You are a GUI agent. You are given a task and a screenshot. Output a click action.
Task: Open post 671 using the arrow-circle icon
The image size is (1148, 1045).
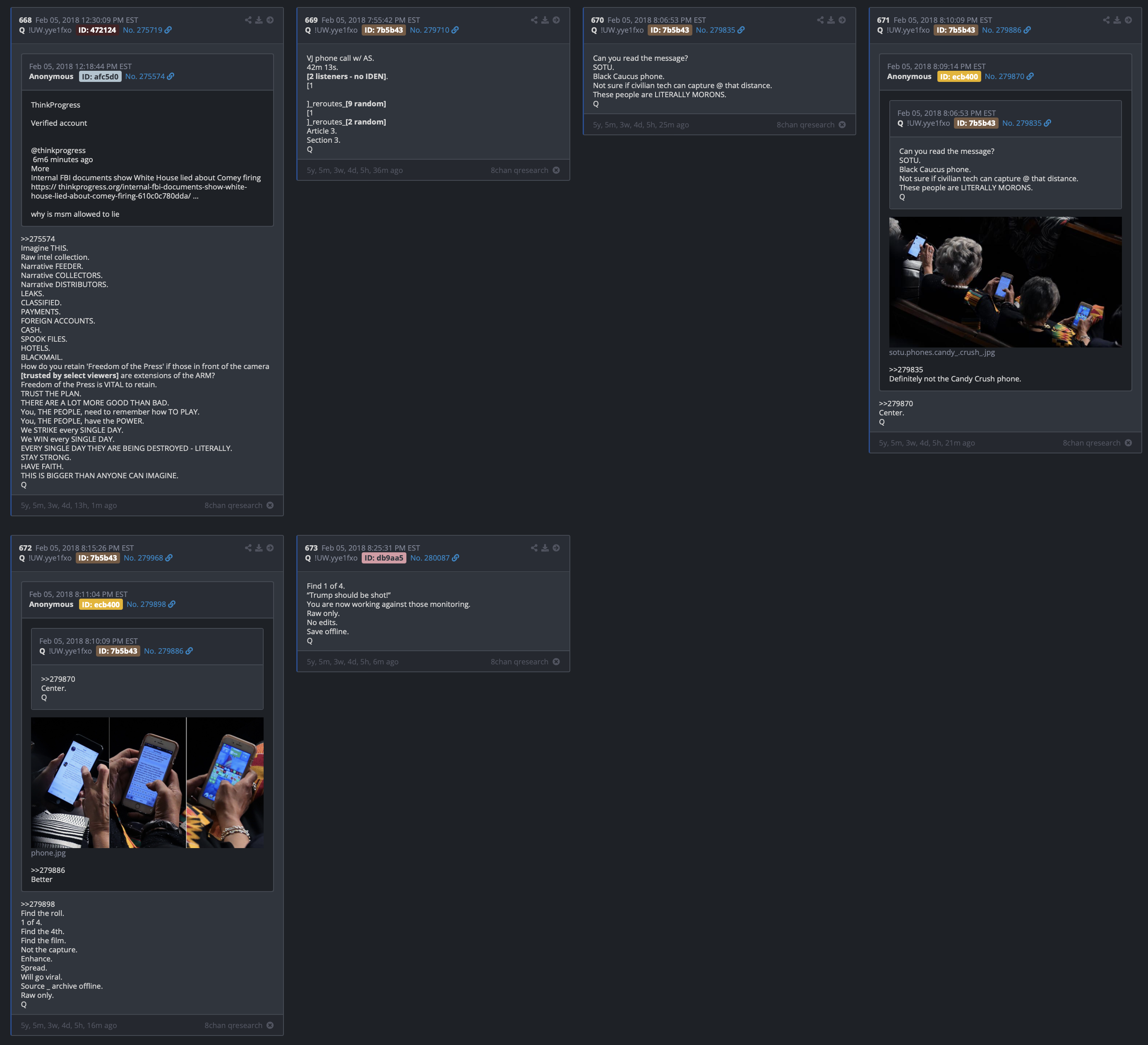(x=1129, y=20)
